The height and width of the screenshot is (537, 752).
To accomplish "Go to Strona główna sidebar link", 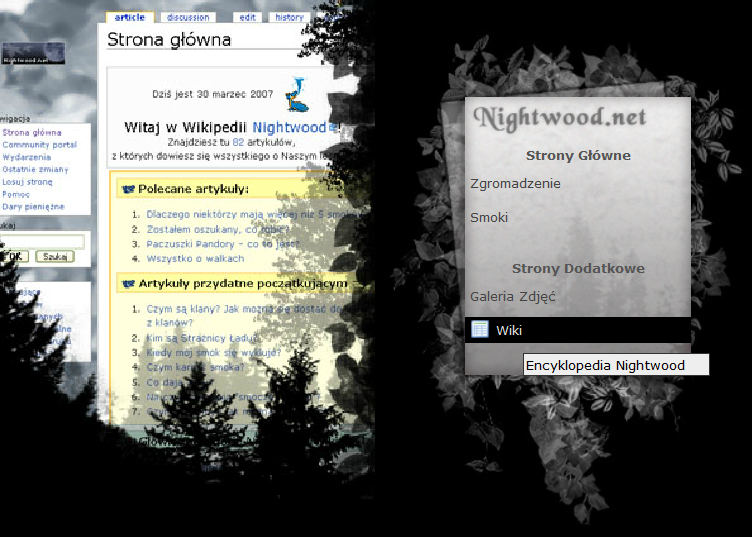I will [x=32, y=133].
